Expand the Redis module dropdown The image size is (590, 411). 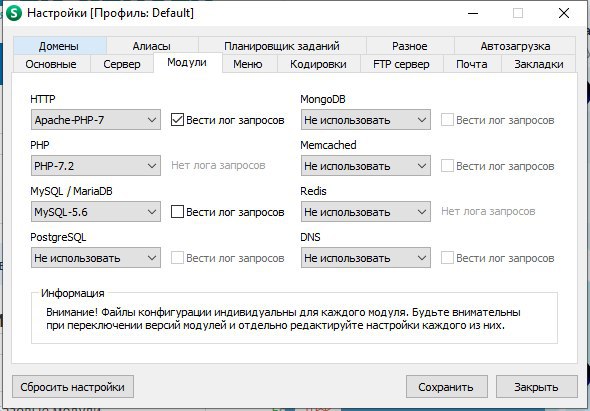[366, 212]
